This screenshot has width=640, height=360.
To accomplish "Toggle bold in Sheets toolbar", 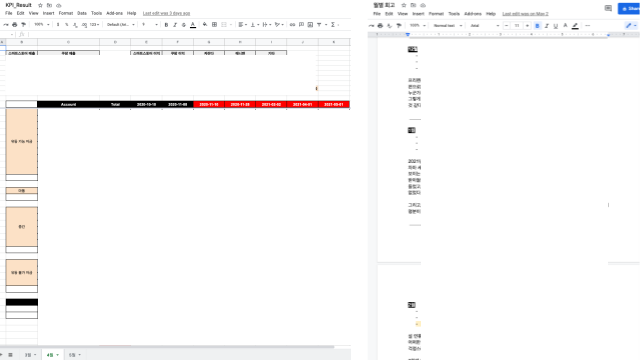I will tap(166, 24).
